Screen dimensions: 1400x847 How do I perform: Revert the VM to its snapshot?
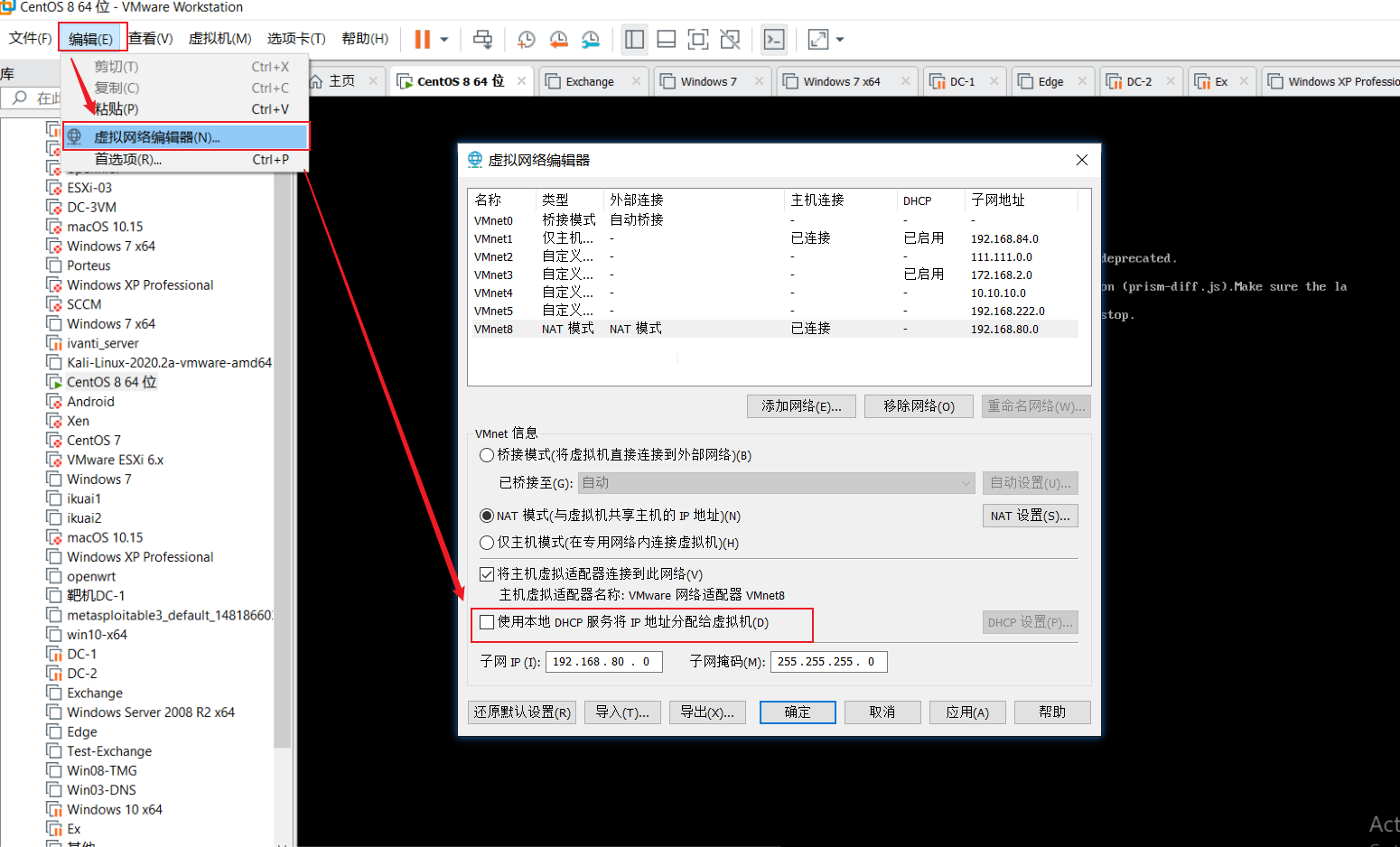click(558, 39)
